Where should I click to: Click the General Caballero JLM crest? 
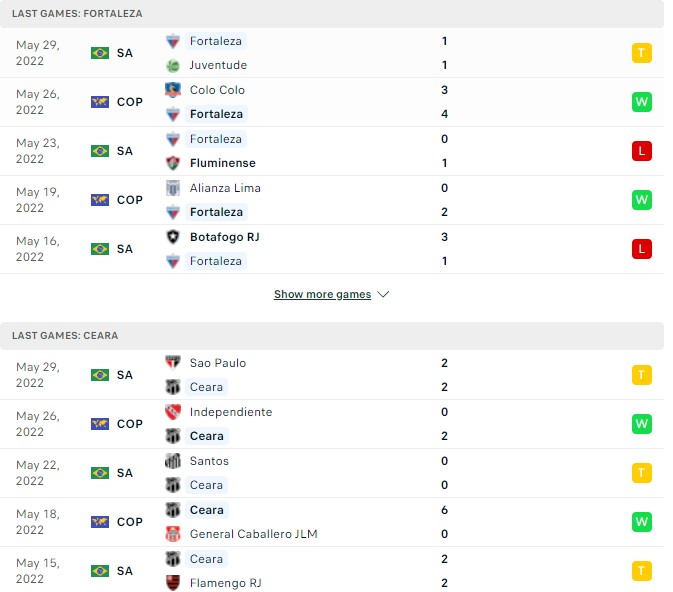173,534
